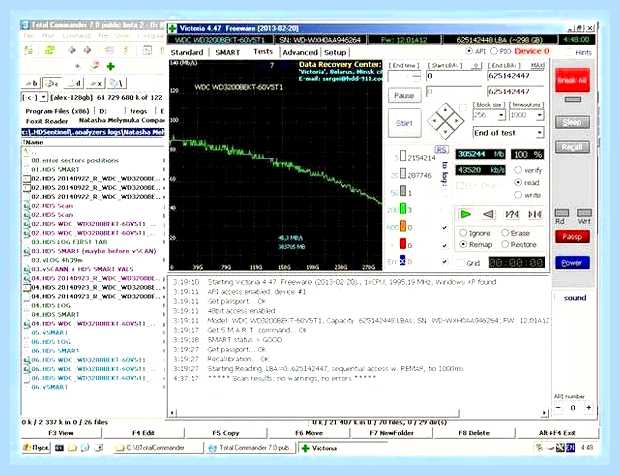Choose the Ignore option
Image resolution: width=620 pixels, height=475 pixels.
pos(463,233)
